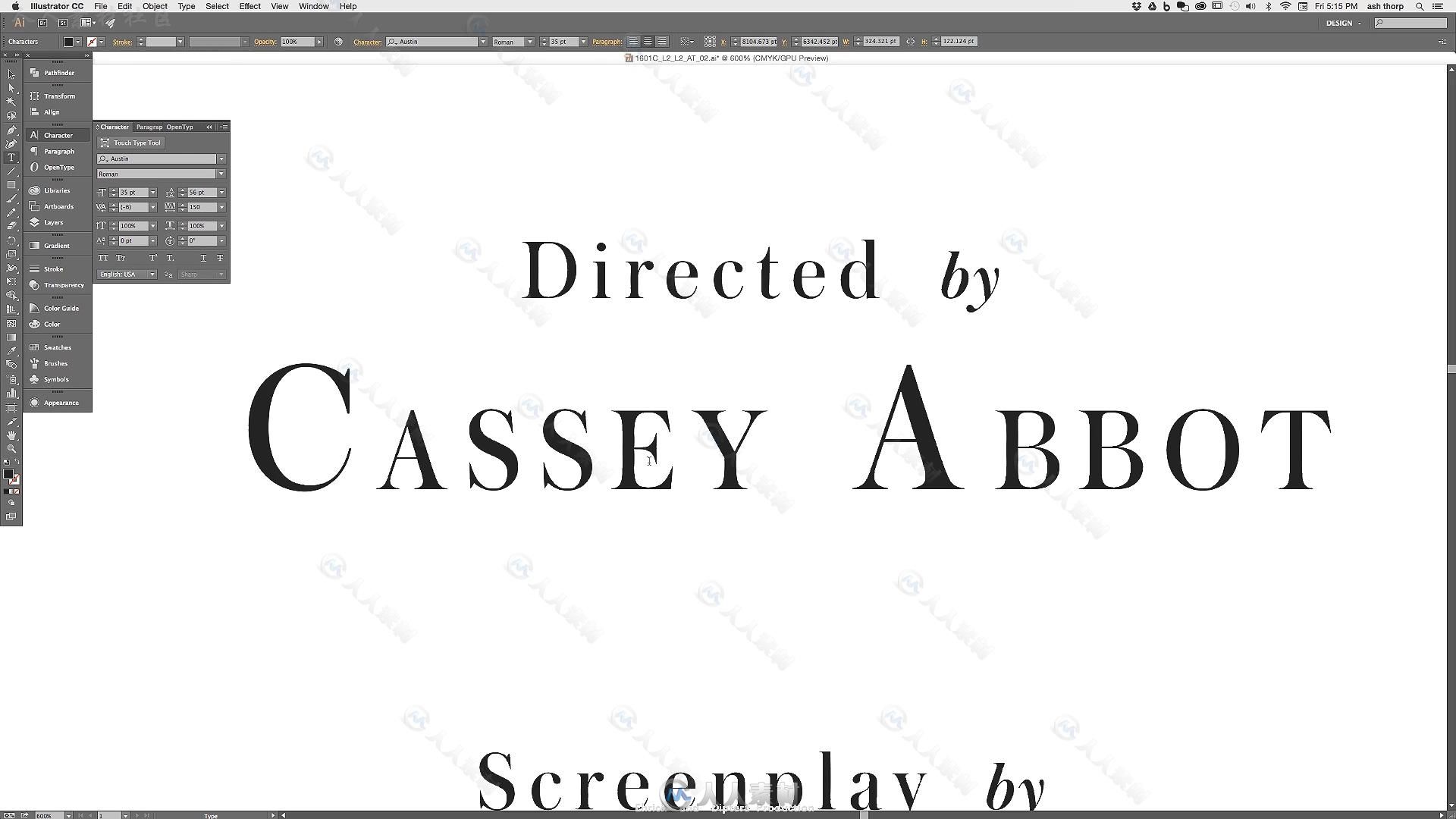Viewport: 1456px width, 819px height.
Task: Open language dropdown English: USA
Action: coord(127,275)
